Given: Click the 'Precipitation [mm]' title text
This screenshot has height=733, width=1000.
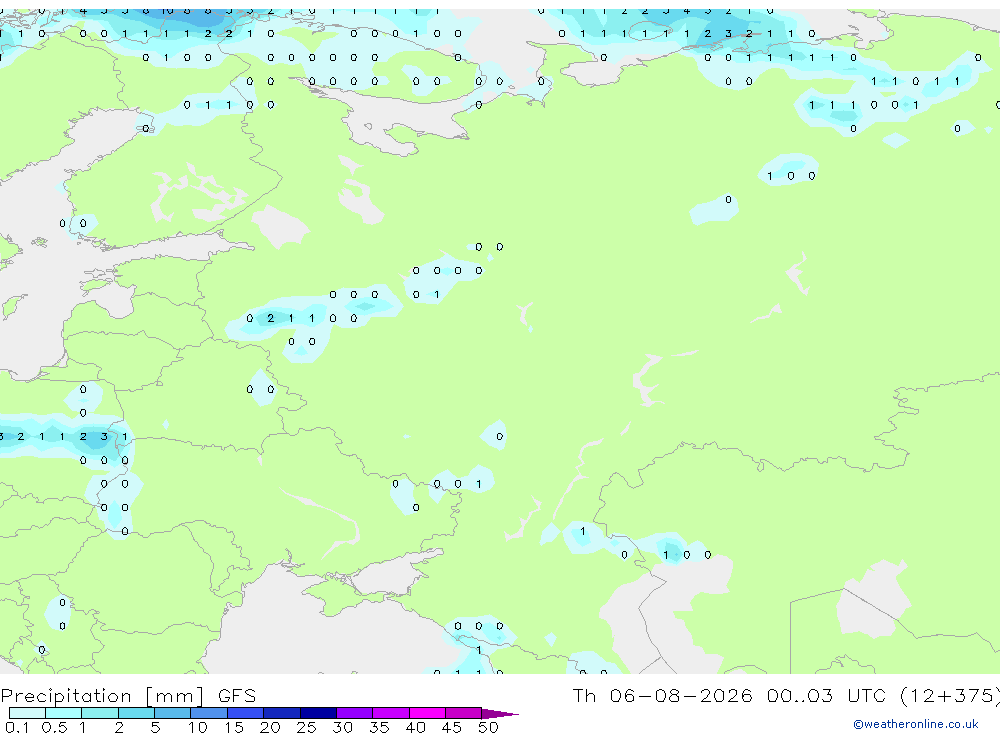Looking at the screenshot, I should tap(102, 696).
